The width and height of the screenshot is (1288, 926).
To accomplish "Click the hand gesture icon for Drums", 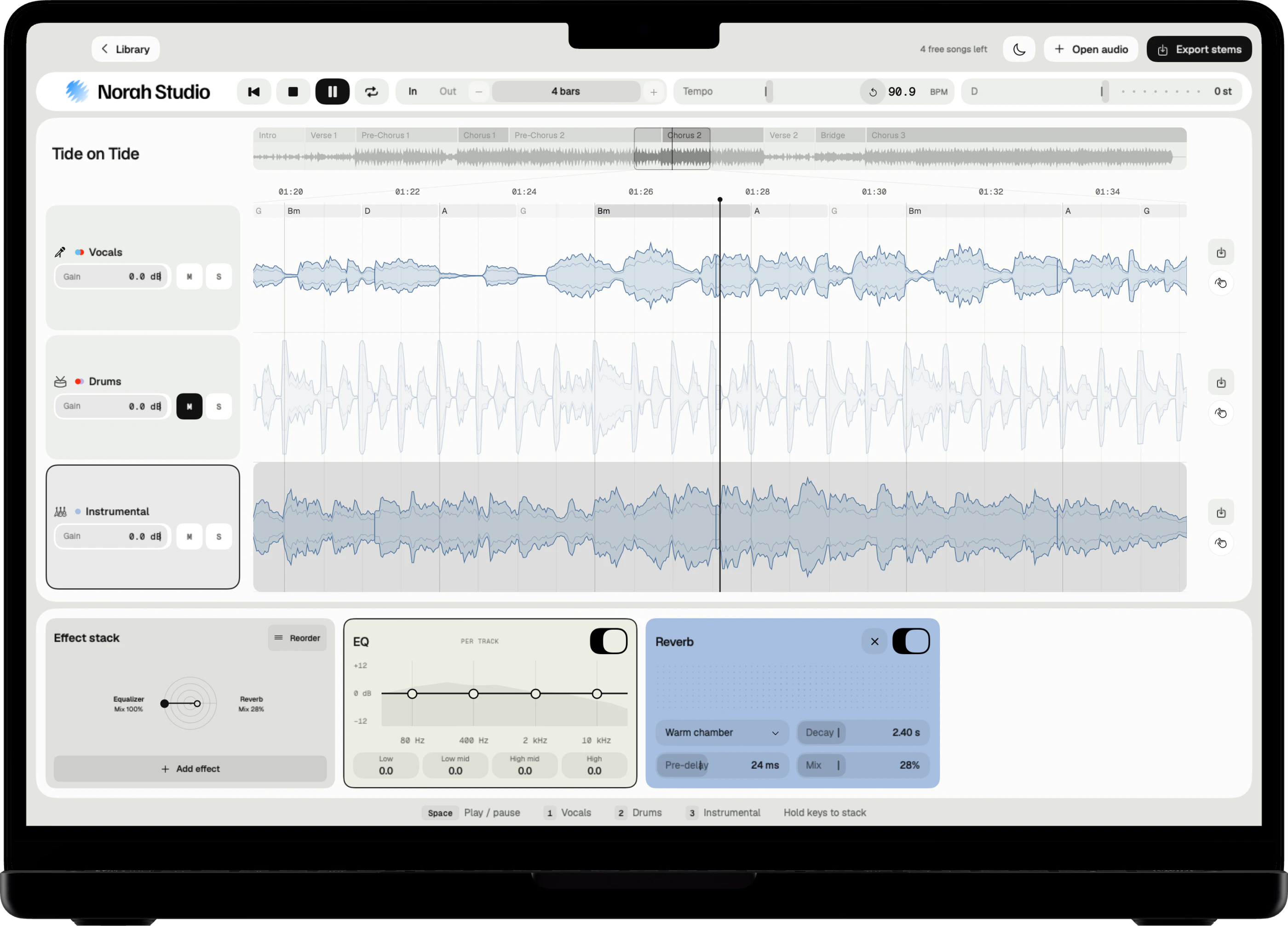I will click(x=1220, y=413).
